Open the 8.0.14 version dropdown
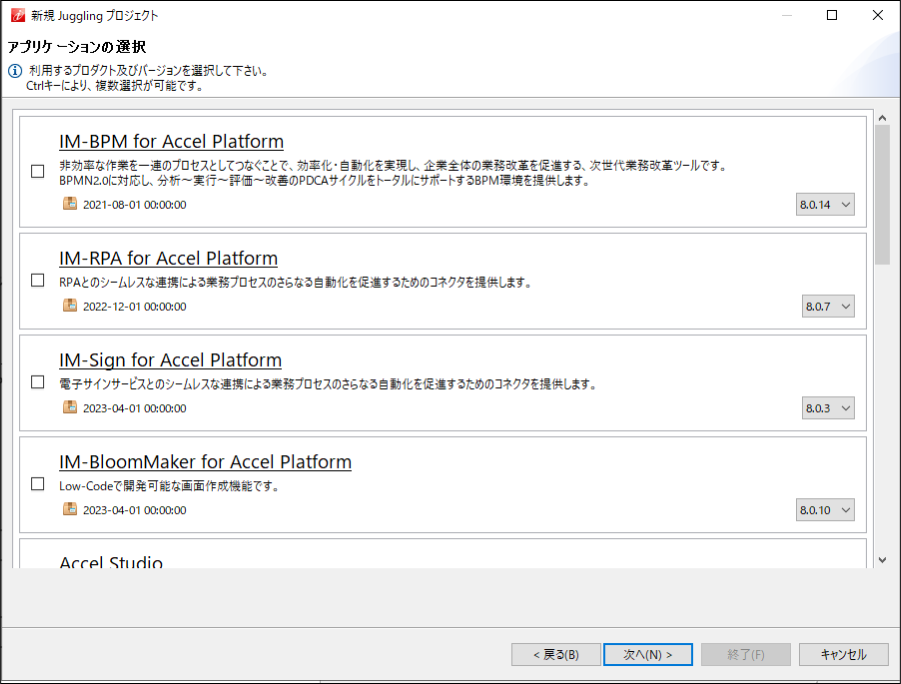This screenshot has height=684, width=901. [x=825, y=205]
